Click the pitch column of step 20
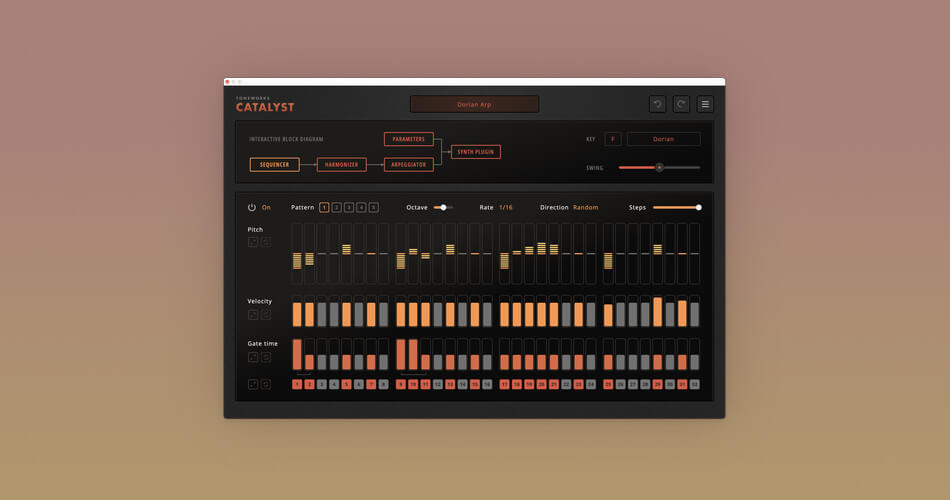Viewport: 950px width, 500px height. point(542,253)
